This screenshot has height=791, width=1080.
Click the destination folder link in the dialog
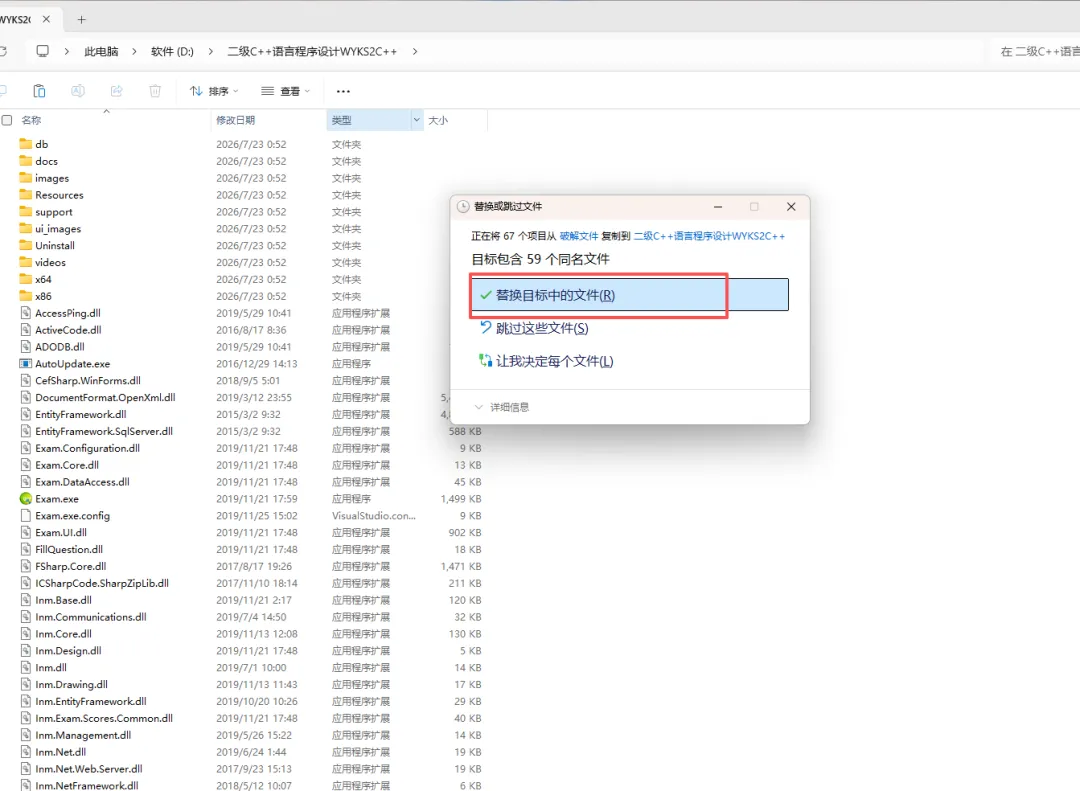click(x=709, y=236)
